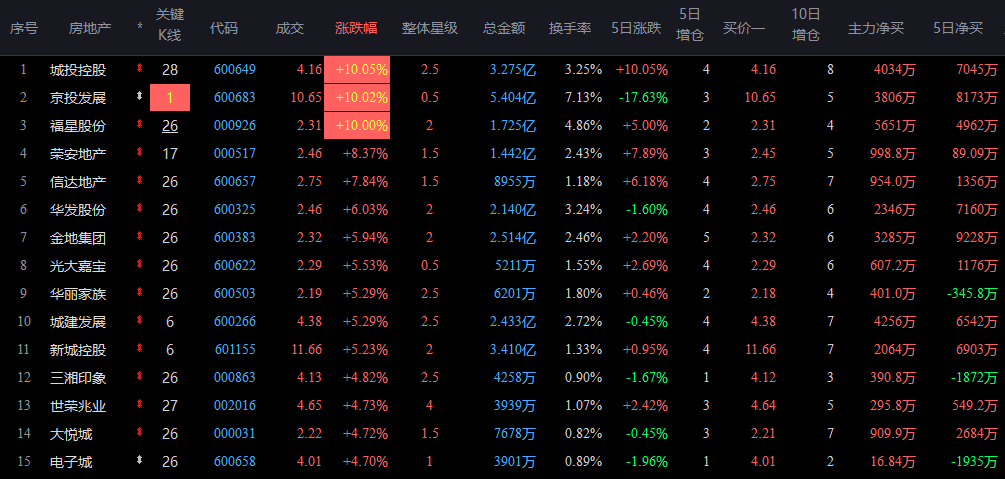Click the -1872万 five-day net buy value

[976, 378]
